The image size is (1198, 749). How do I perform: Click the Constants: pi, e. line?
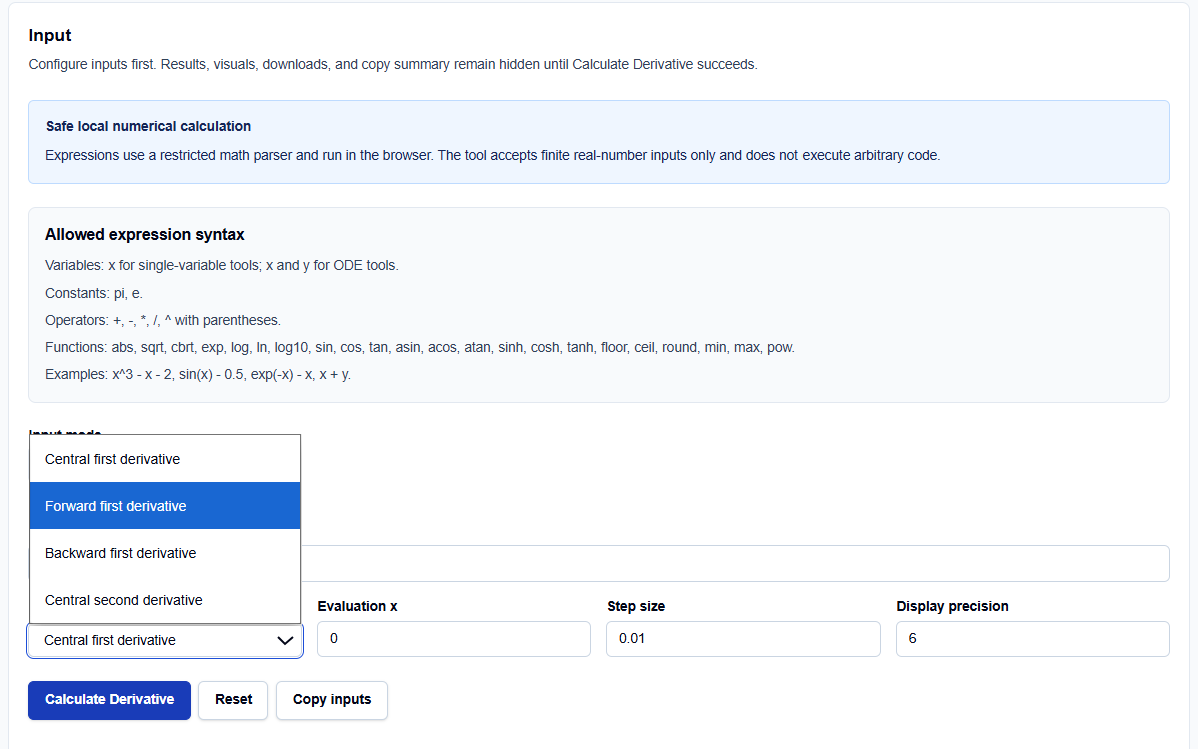pyautogui.click(x=94, y=293)
